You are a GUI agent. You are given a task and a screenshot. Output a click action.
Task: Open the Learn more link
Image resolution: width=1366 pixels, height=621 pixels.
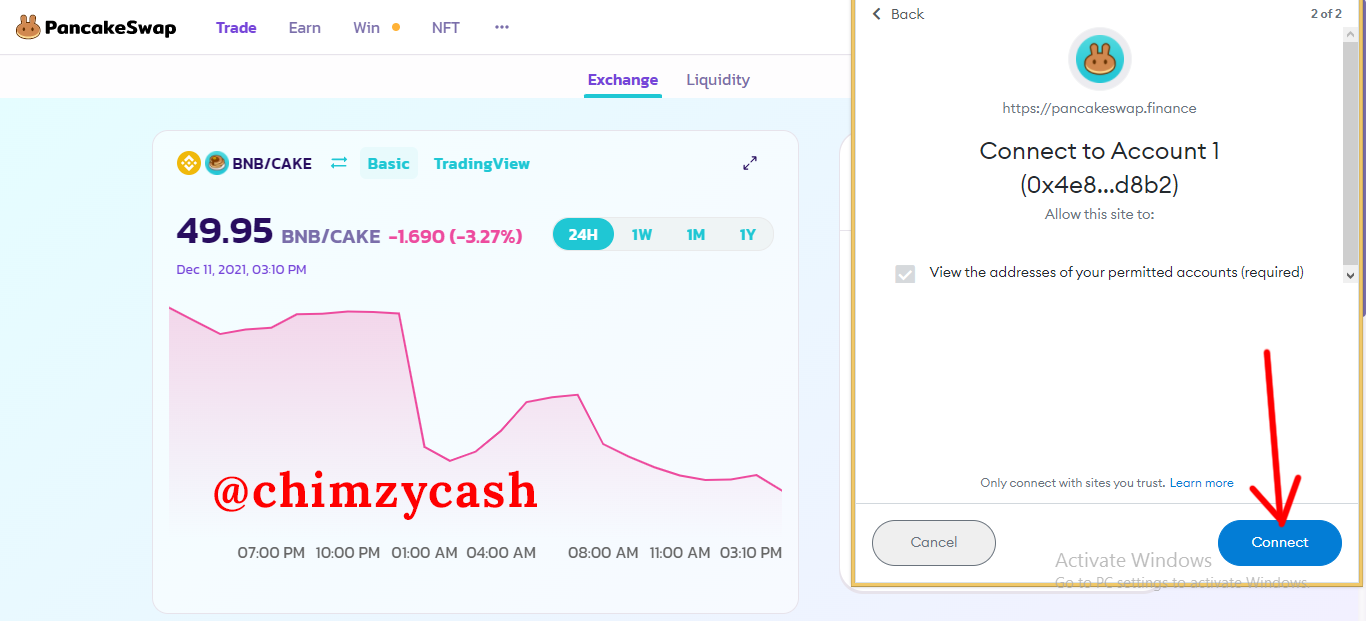pos(1202,483)
